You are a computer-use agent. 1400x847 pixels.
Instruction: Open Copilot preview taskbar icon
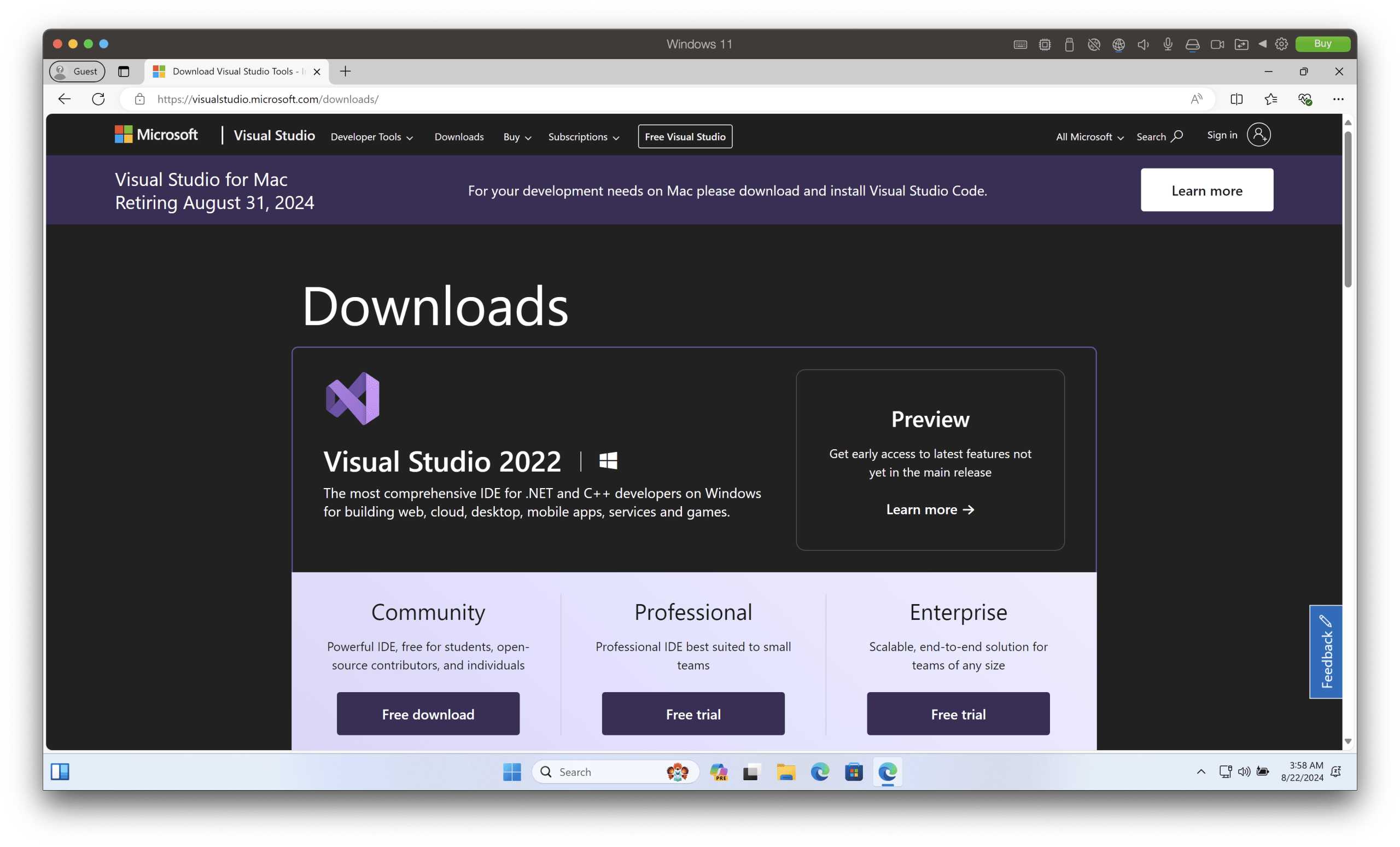click(719, 771)
